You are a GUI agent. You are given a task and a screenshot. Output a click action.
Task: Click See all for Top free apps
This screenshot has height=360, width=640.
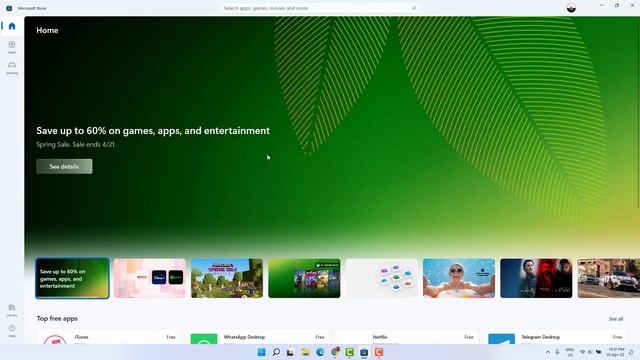(616, 319)
